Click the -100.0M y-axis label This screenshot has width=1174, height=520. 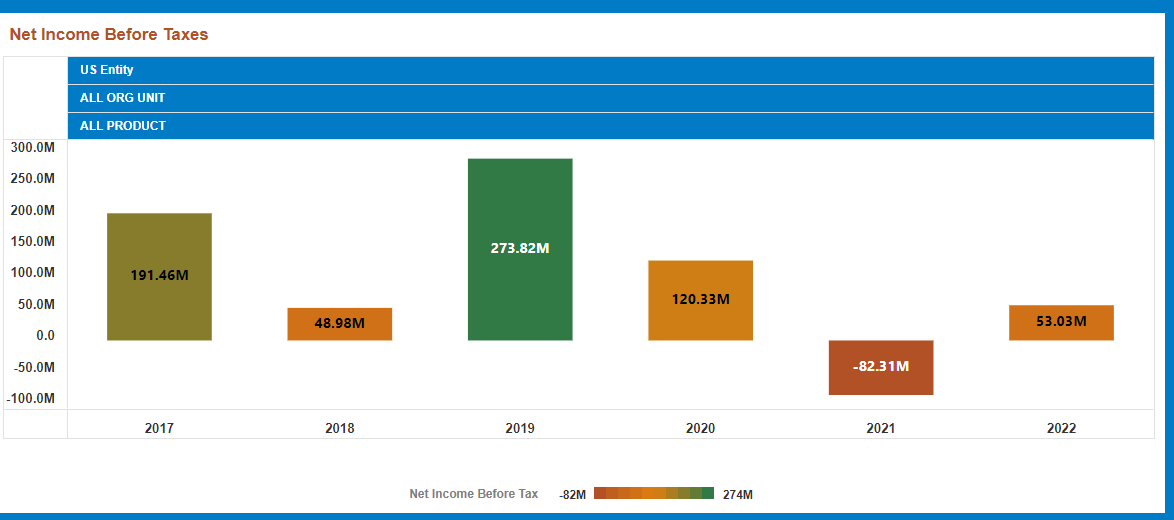click(31, 399)
